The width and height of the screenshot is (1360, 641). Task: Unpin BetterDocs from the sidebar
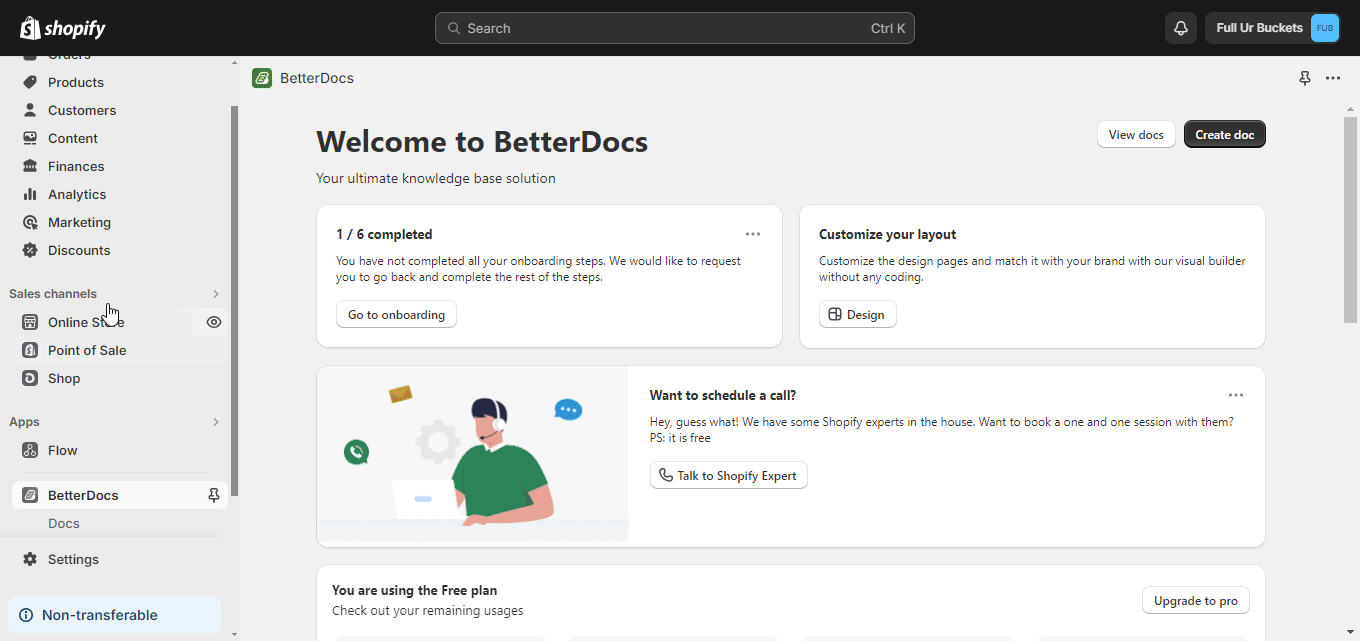pyautogui.click(x=213, y=495)
